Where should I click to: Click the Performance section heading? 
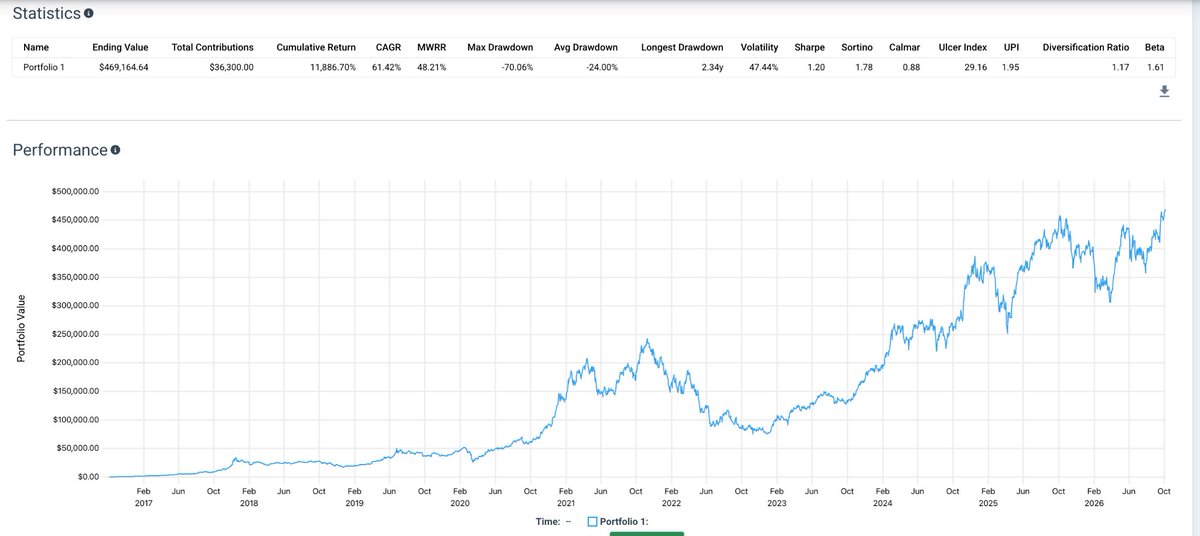point(59,150)
